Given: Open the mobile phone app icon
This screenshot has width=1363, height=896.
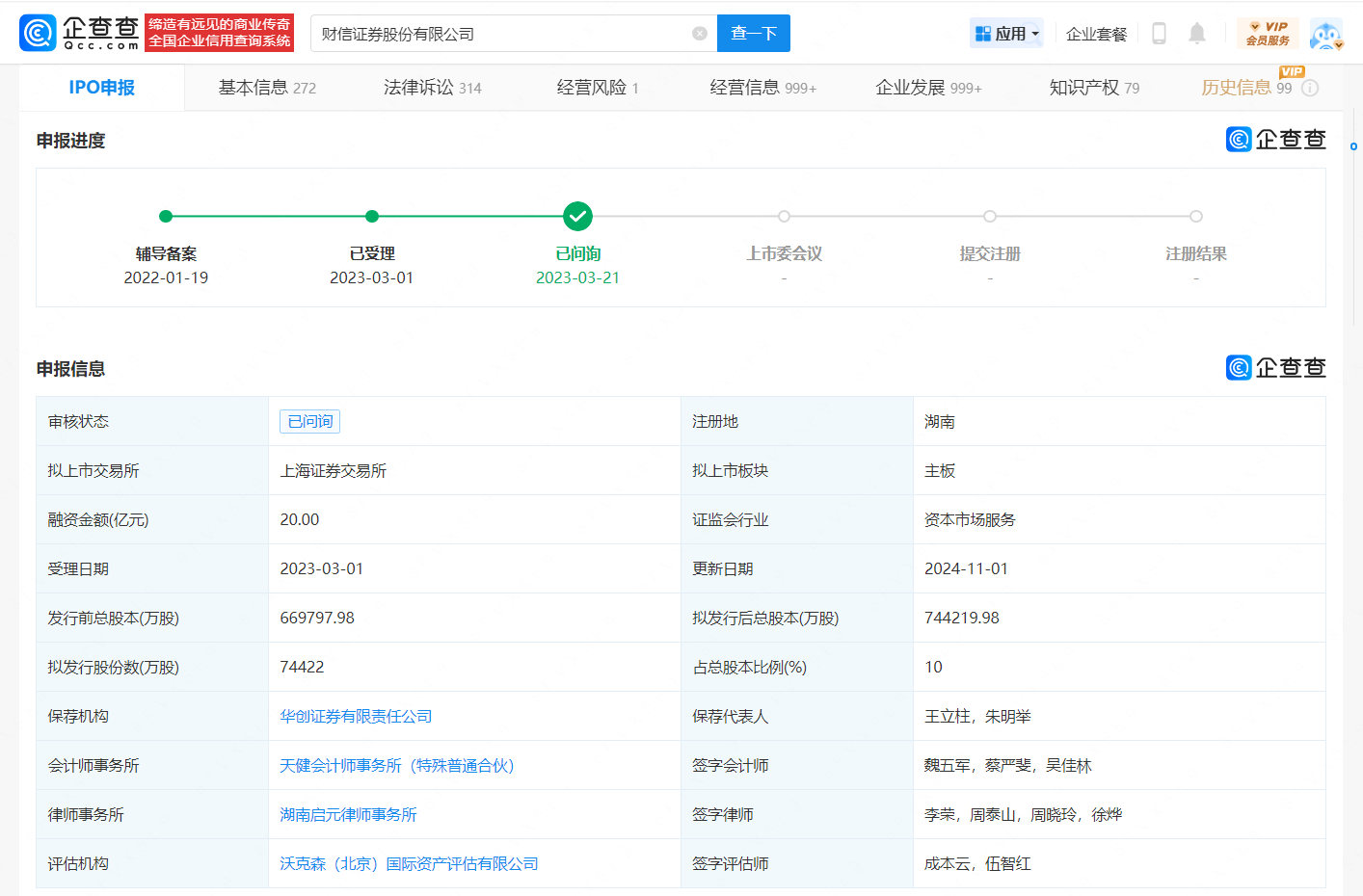Looking at the screenshot, I should pos(1159,34).
